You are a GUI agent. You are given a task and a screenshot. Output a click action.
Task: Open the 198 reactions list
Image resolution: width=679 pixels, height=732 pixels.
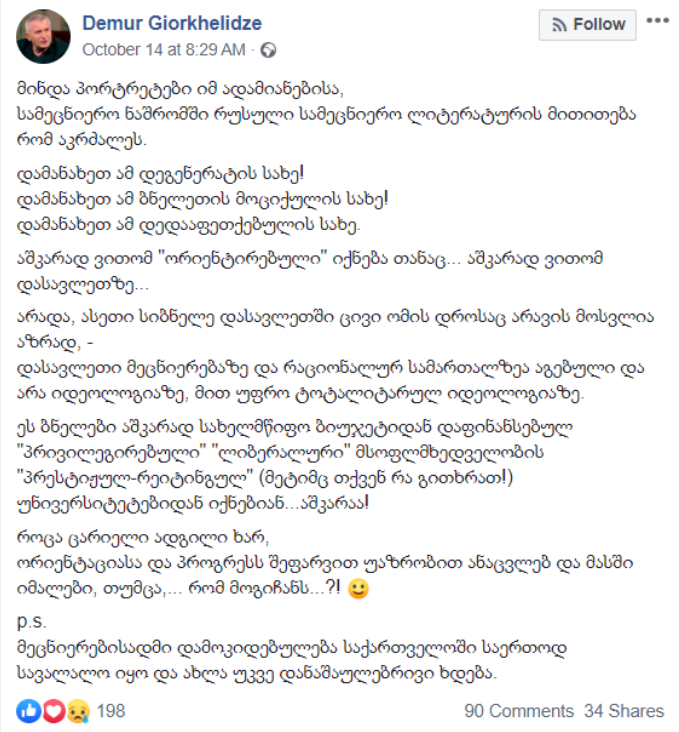(x=111, y=711)
